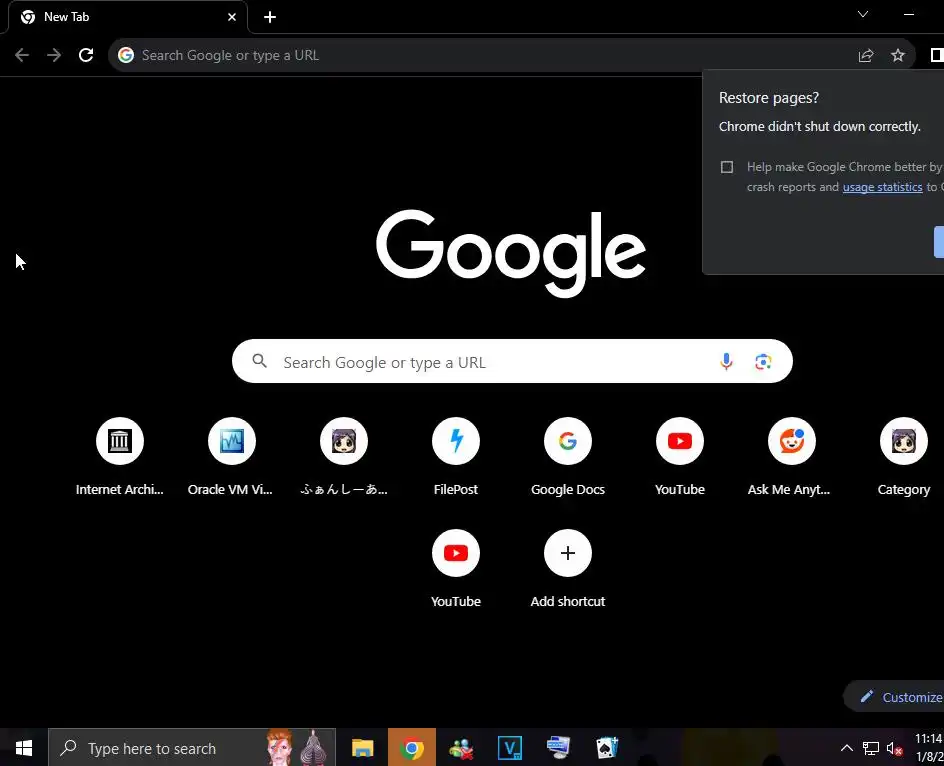Open the computer monitor app in taskbar
The image size is (944, 766).
point(558,748)
